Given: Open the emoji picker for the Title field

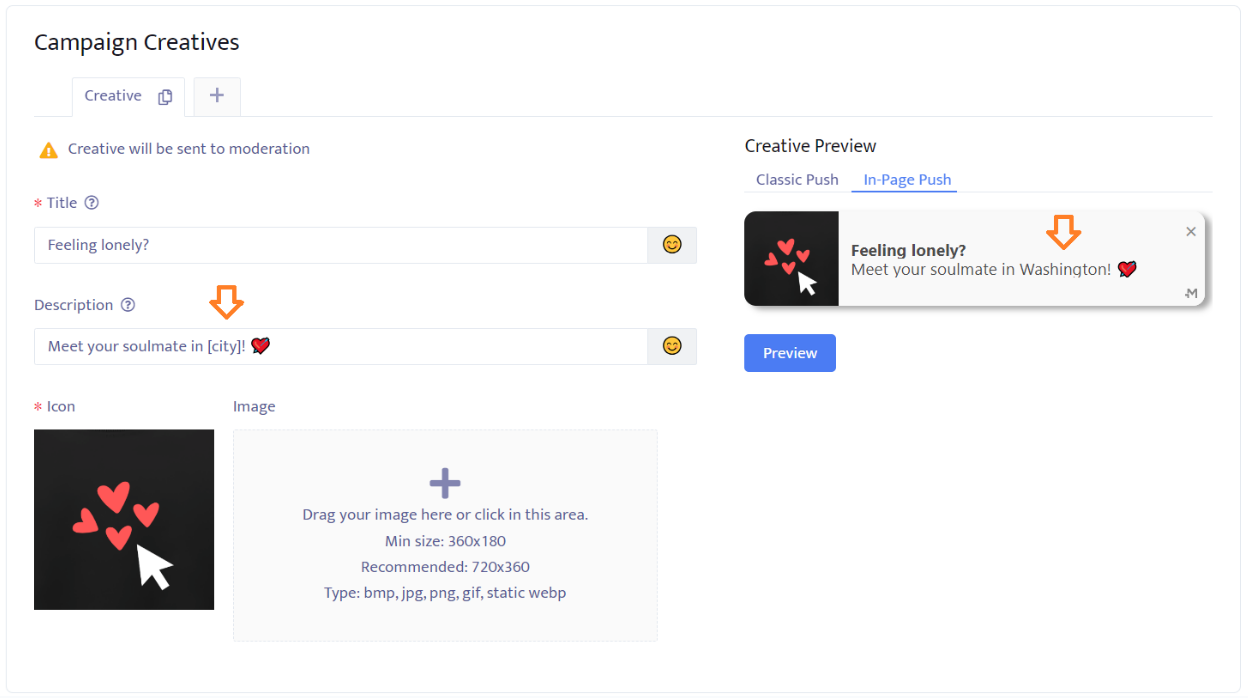Looking at the screenshot, I should pos(672,245).
